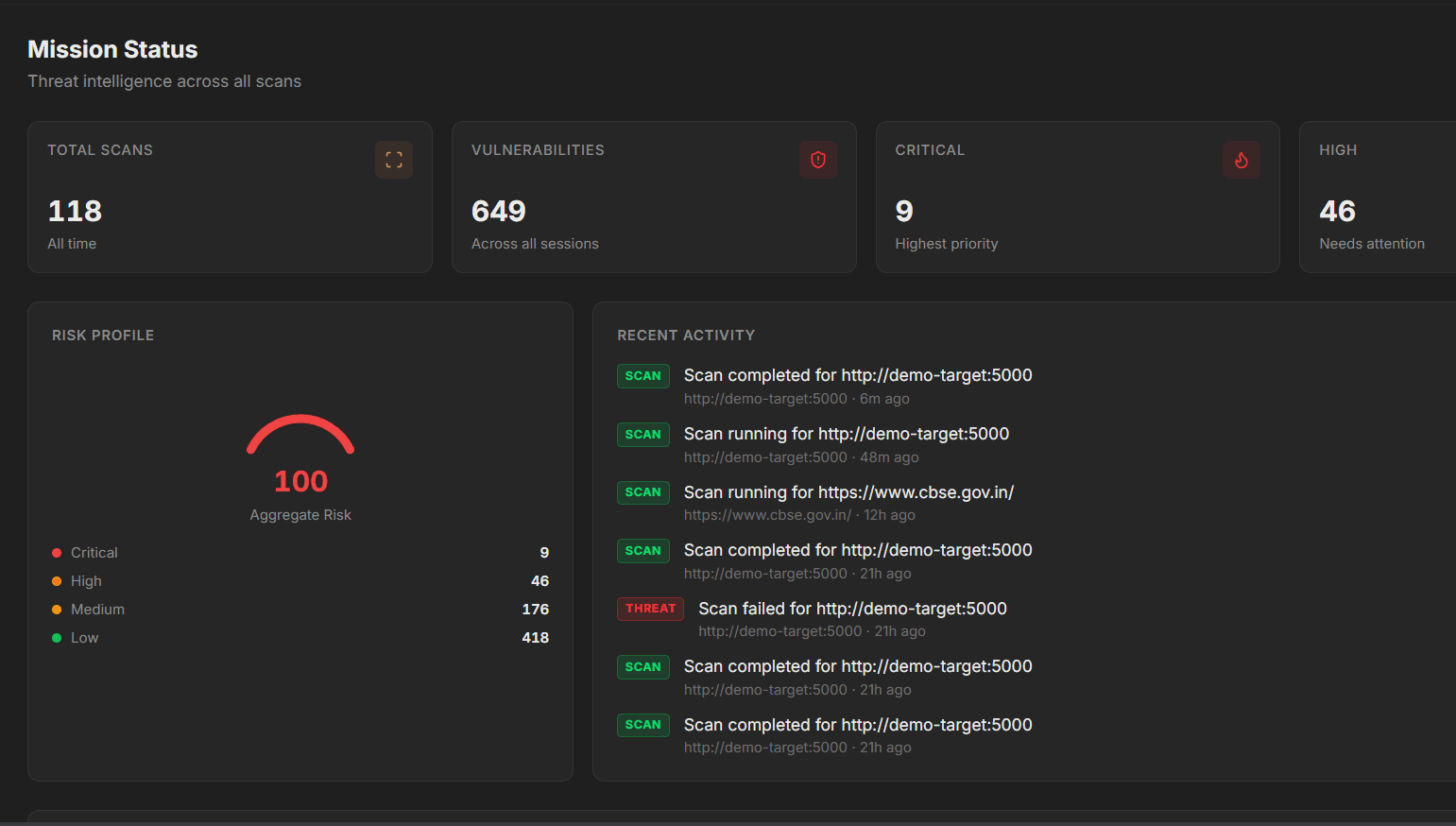Image resolution: width=1456 pixels, height=826 pixels.
Task: Click the 46 value in the High card
Action: coord(1337,211)
